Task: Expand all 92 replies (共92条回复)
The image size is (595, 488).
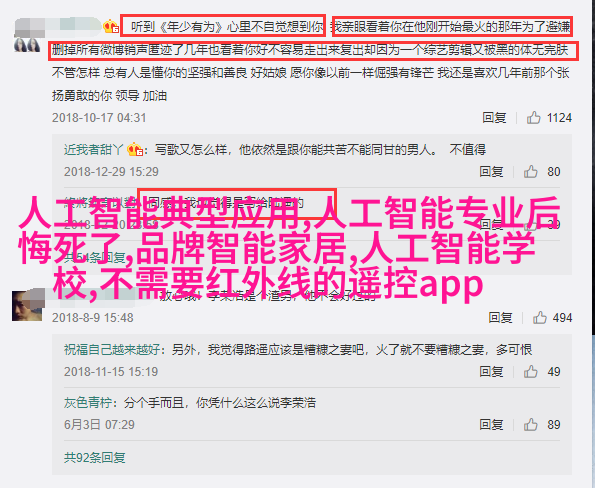Action: pyautogui.click(x=95, y=458)
